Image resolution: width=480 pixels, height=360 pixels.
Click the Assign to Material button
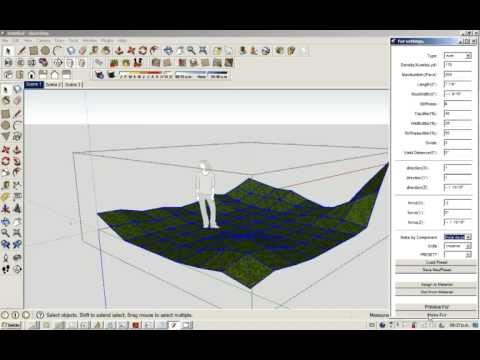[436, 284]
